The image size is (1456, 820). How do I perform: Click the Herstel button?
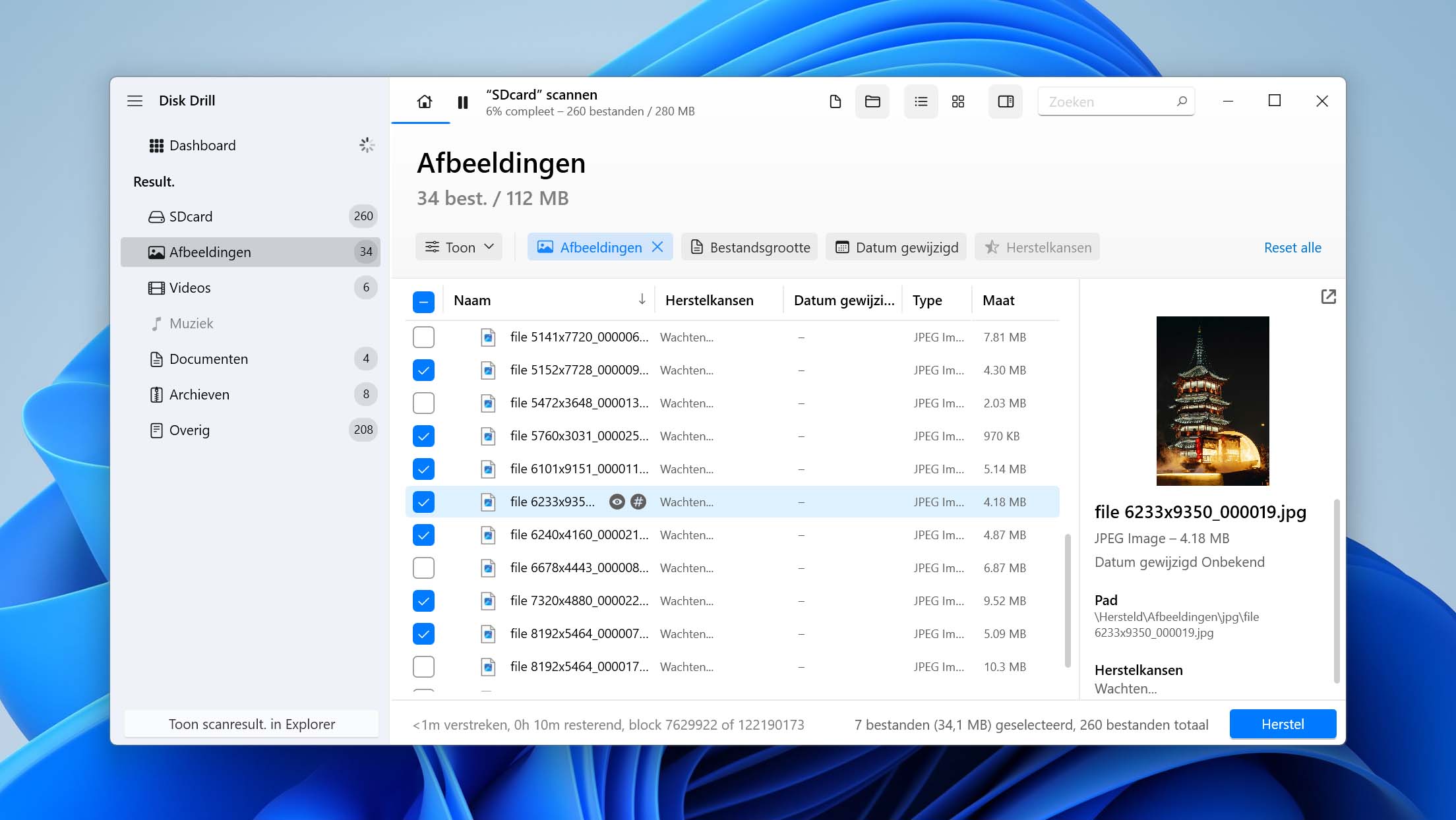click(x=1283, y=724)
